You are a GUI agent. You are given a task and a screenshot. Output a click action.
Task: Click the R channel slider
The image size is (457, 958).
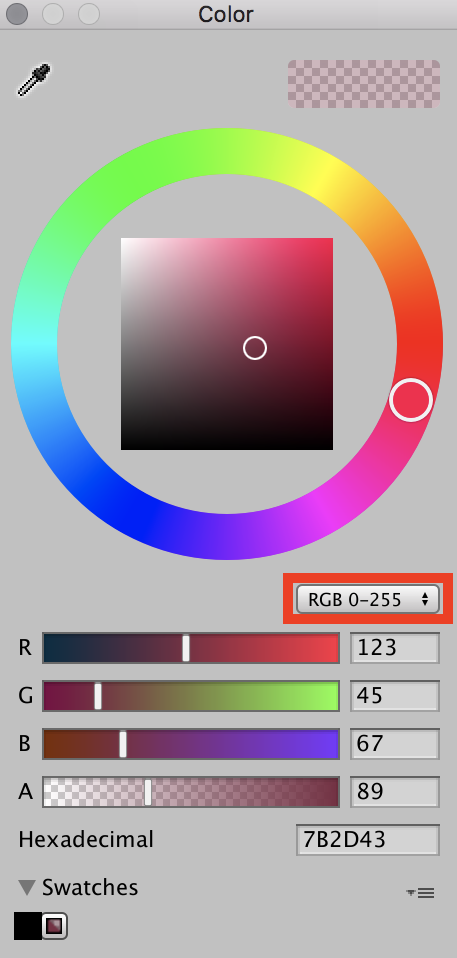point(191,648)
